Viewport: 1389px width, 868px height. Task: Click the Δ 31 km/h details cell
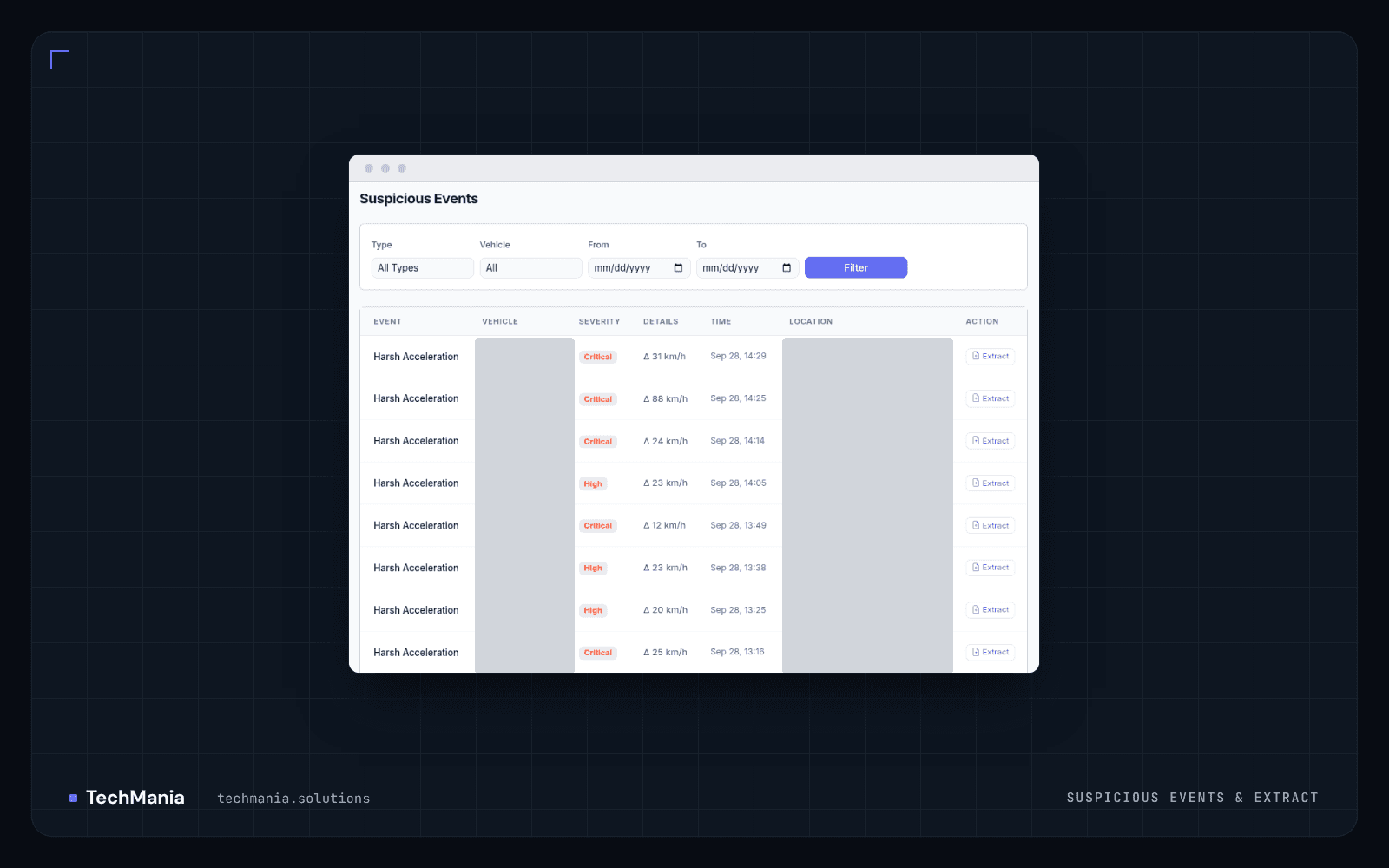coord(664,357)
